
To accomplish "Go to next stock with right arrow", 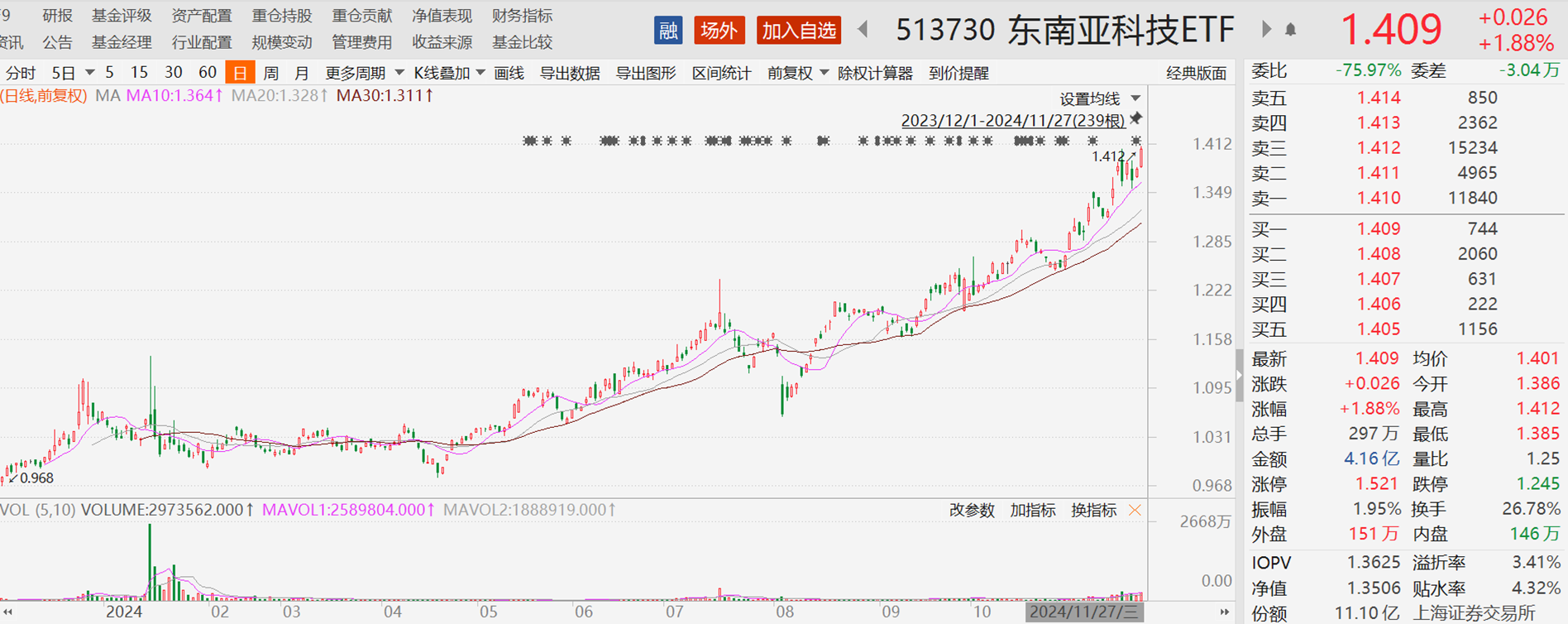I will 1265,31.
